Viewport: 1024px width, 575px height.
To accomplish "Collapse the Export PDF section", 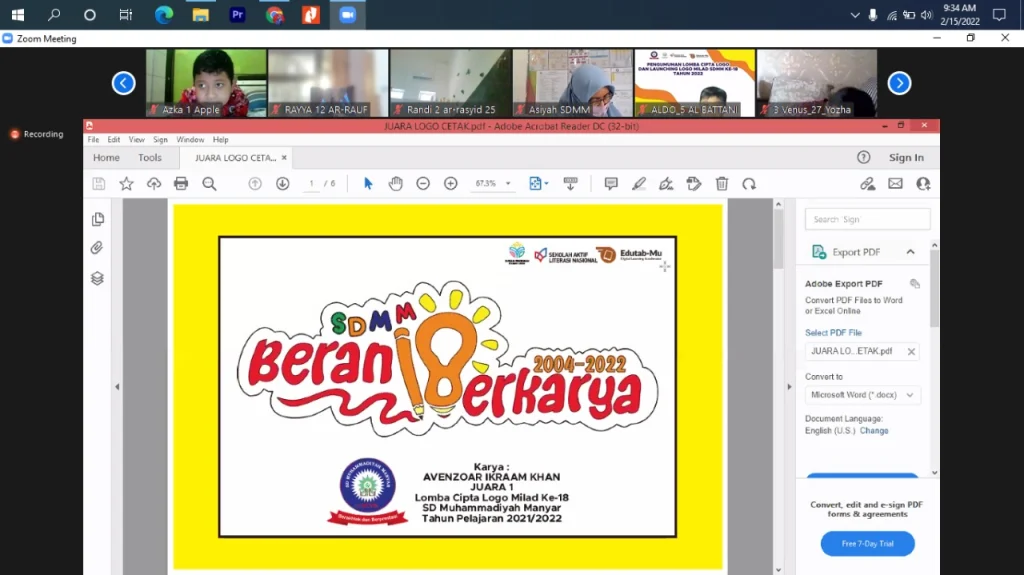I will pos(910,252).
